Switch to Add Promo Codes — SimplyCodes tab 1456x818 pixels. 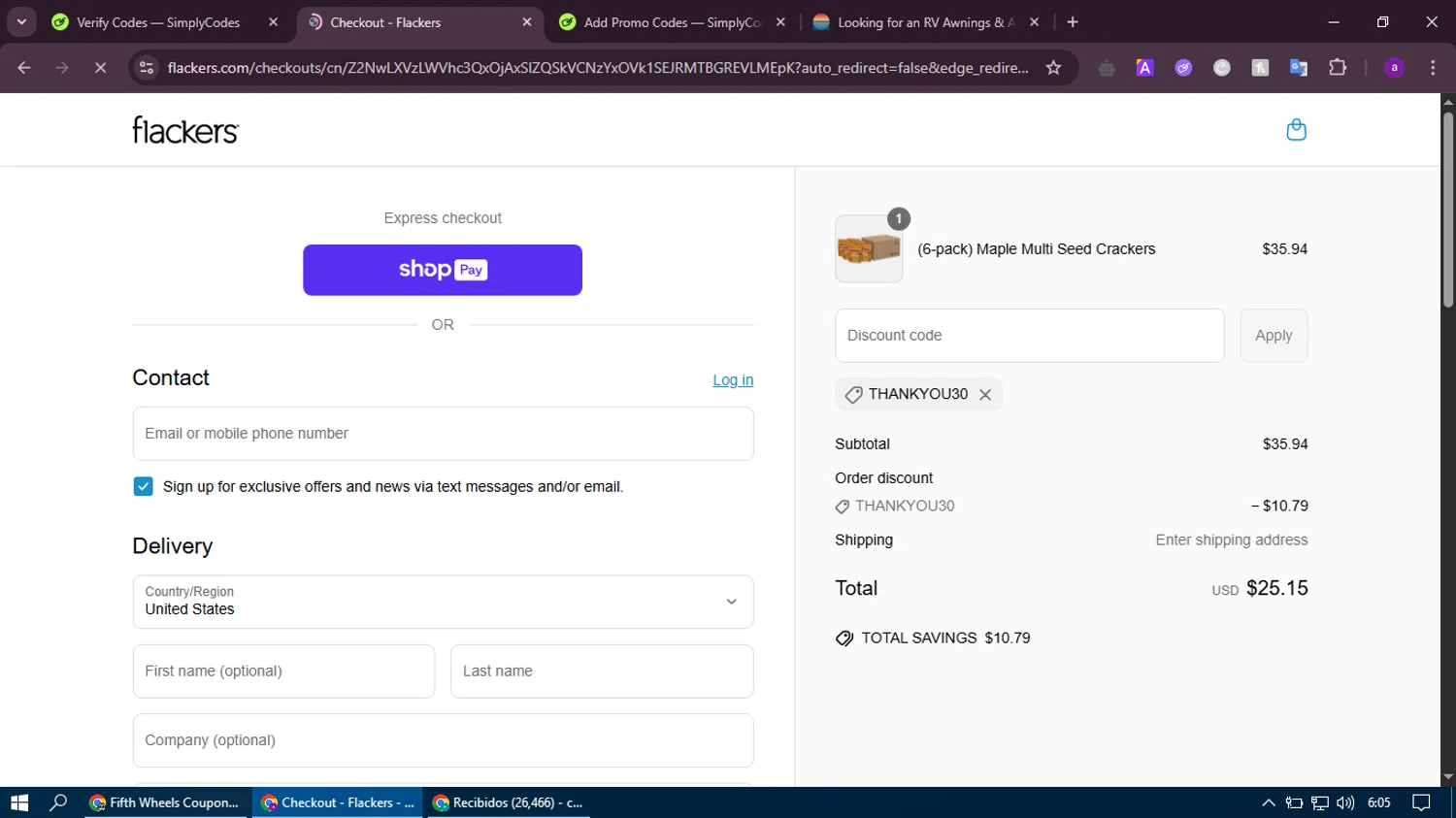tap(673, 22)
